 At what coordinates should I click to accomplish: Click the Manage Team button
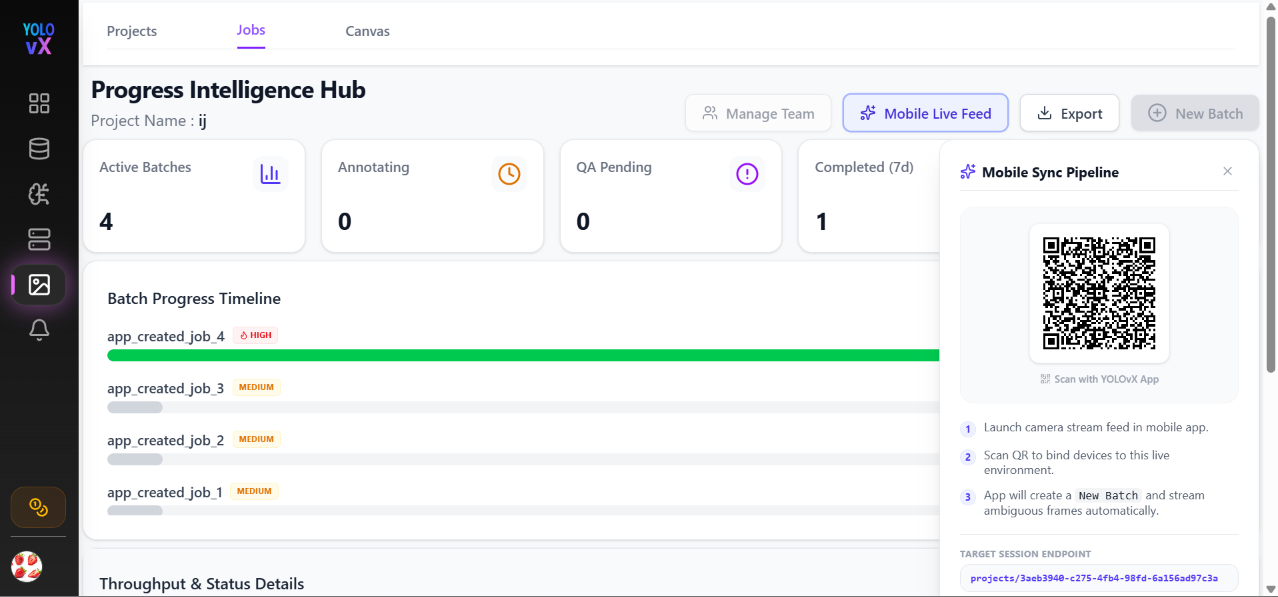click(758, 113)
